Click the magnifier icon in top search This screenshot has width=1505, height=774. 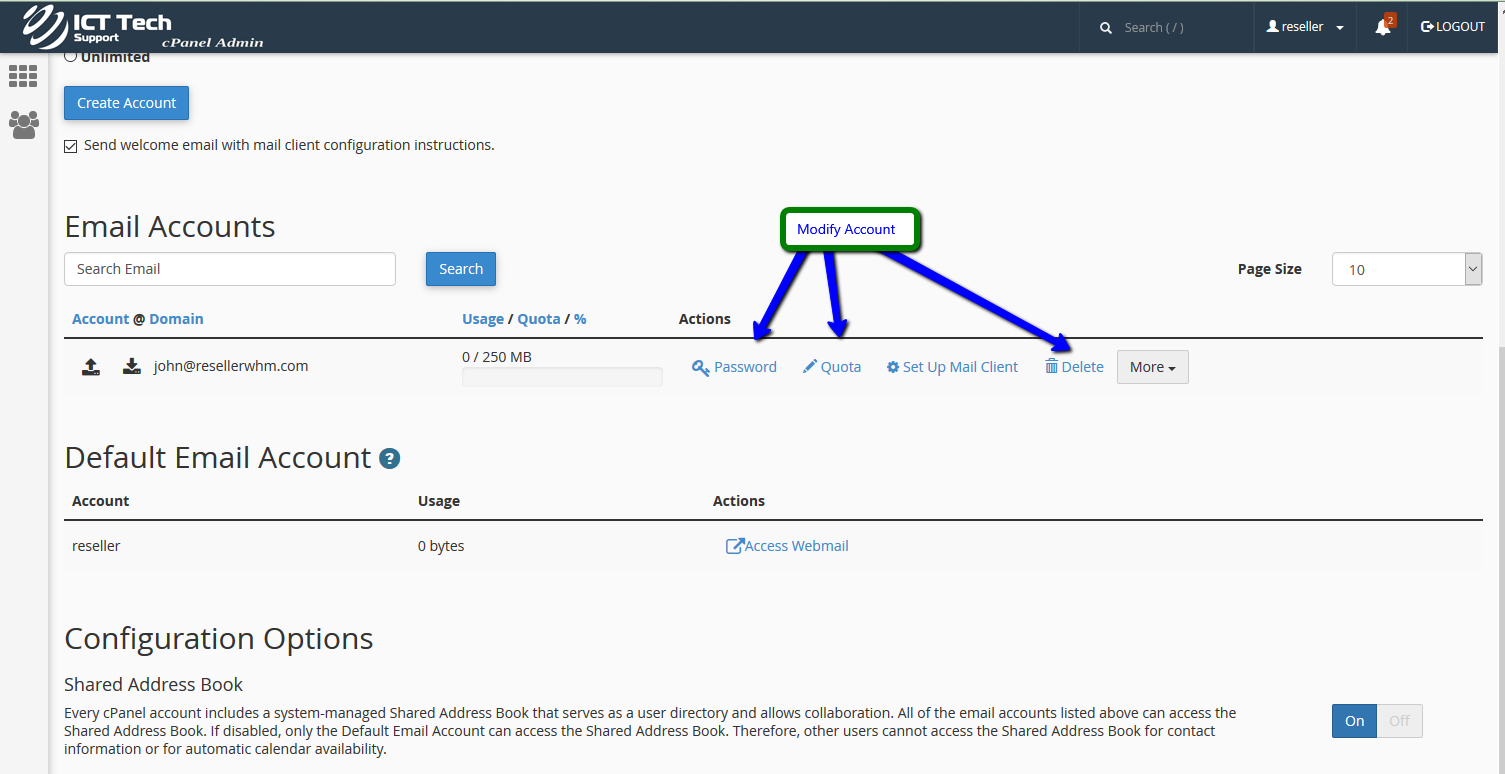1106,28
